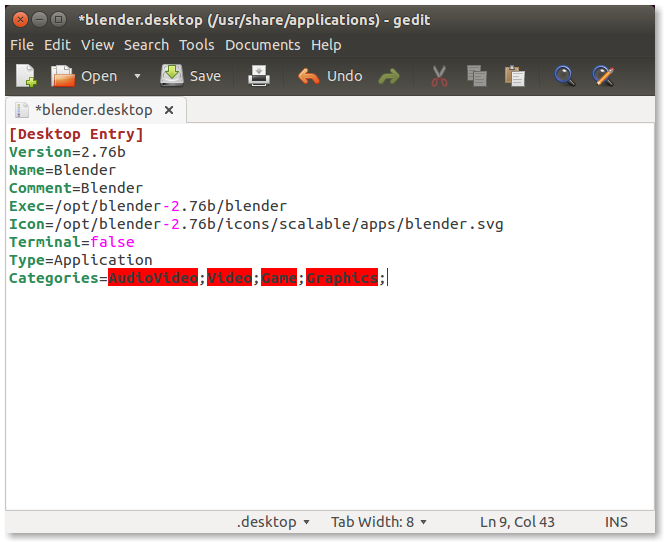Place cursor in Name=Blender line
The height and width of the screenshot is (542, 664).
pos(62,170)
